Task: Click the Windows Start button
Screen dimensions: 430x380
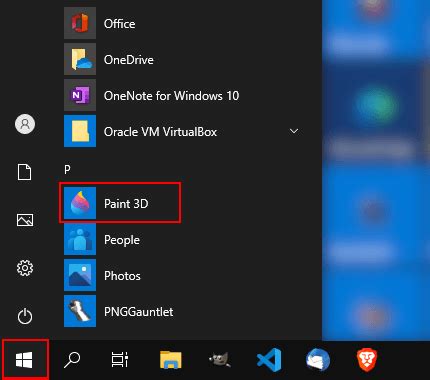Action: (x=24, y=360)
